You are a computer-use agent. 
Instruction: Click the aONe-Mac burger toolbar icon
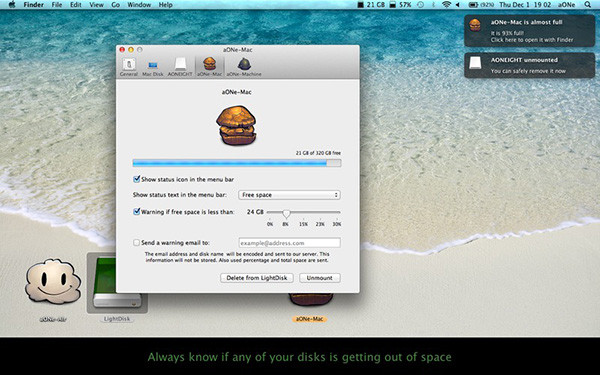pyautogui.click(x=209, y=67)
